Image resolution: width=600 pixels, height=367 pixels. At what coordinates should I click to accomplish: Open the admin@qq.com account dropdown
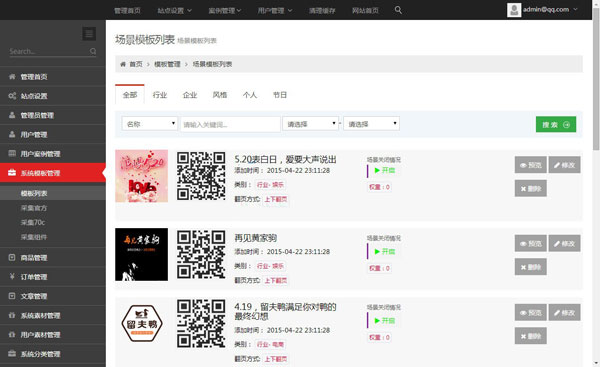[542, 10]
